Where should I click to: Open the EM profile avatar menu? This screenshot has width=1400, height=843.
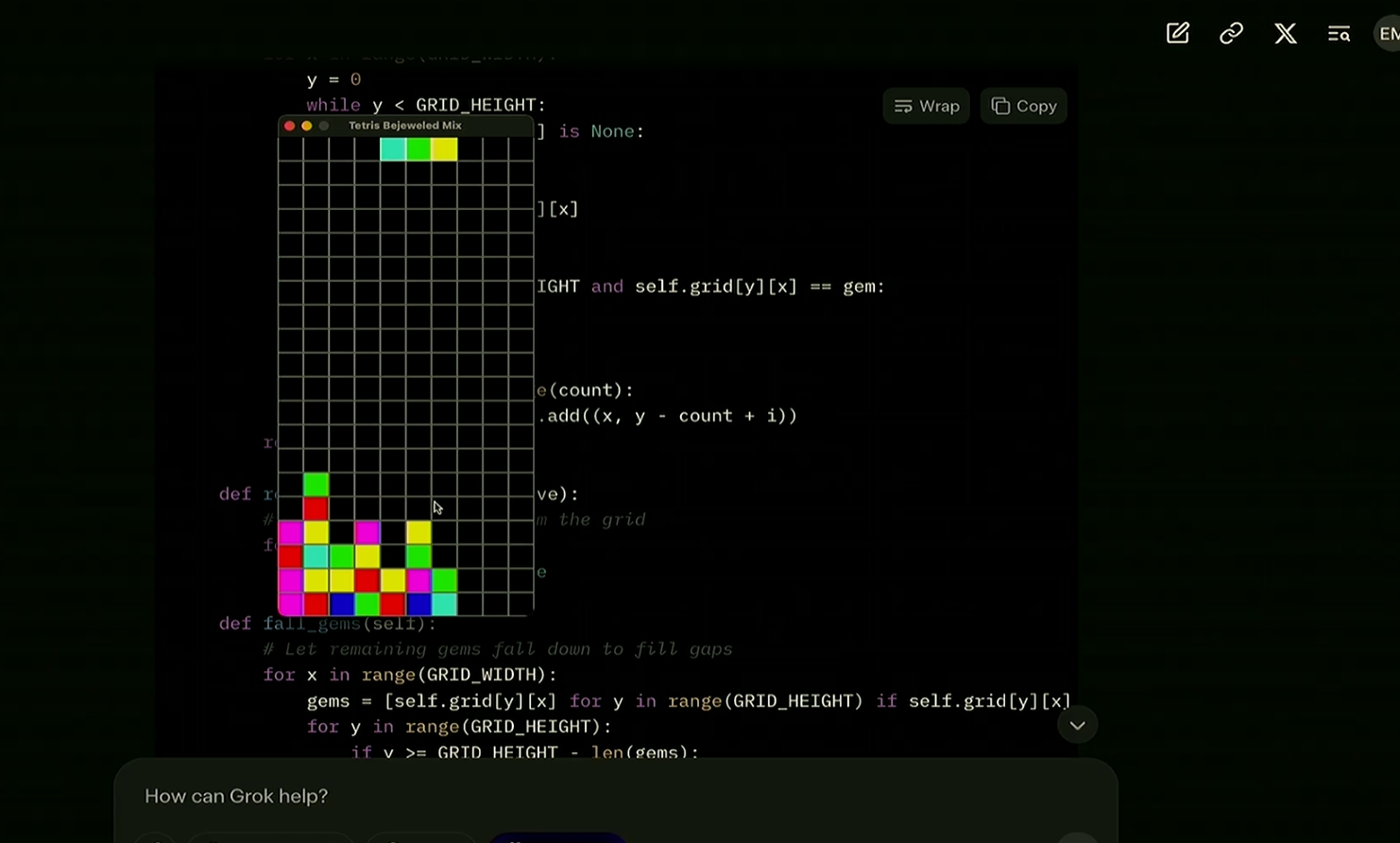pyautogui.click(x=1387, y=33)
